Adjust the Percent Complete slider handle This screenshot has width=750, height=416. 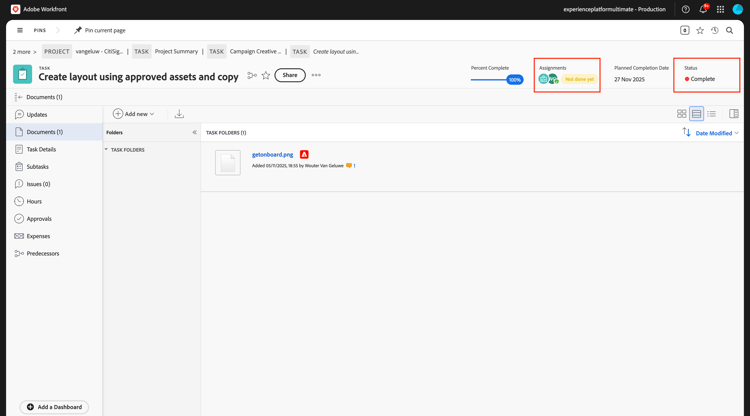pos(515,80)
